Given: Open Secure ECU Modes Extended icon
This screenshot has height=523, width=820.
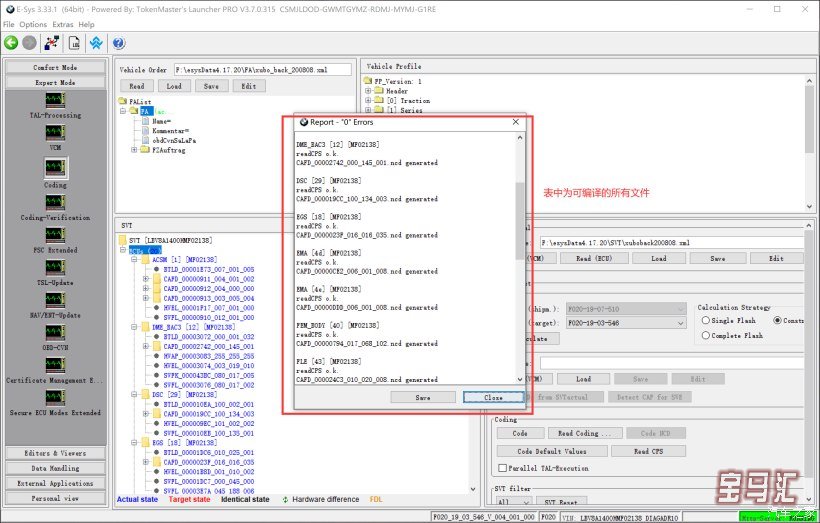Looking at the screenshot, I should point(55,397).
